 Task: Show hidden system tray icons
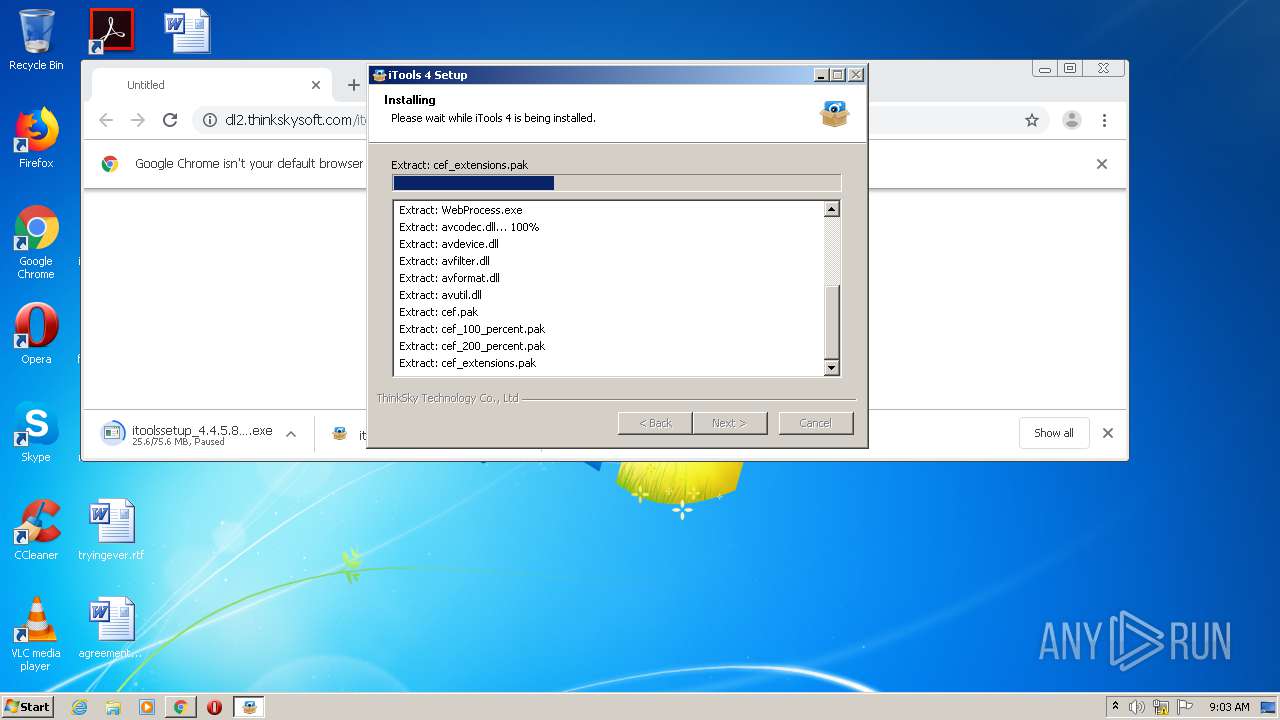click(x=1115, y=707)
